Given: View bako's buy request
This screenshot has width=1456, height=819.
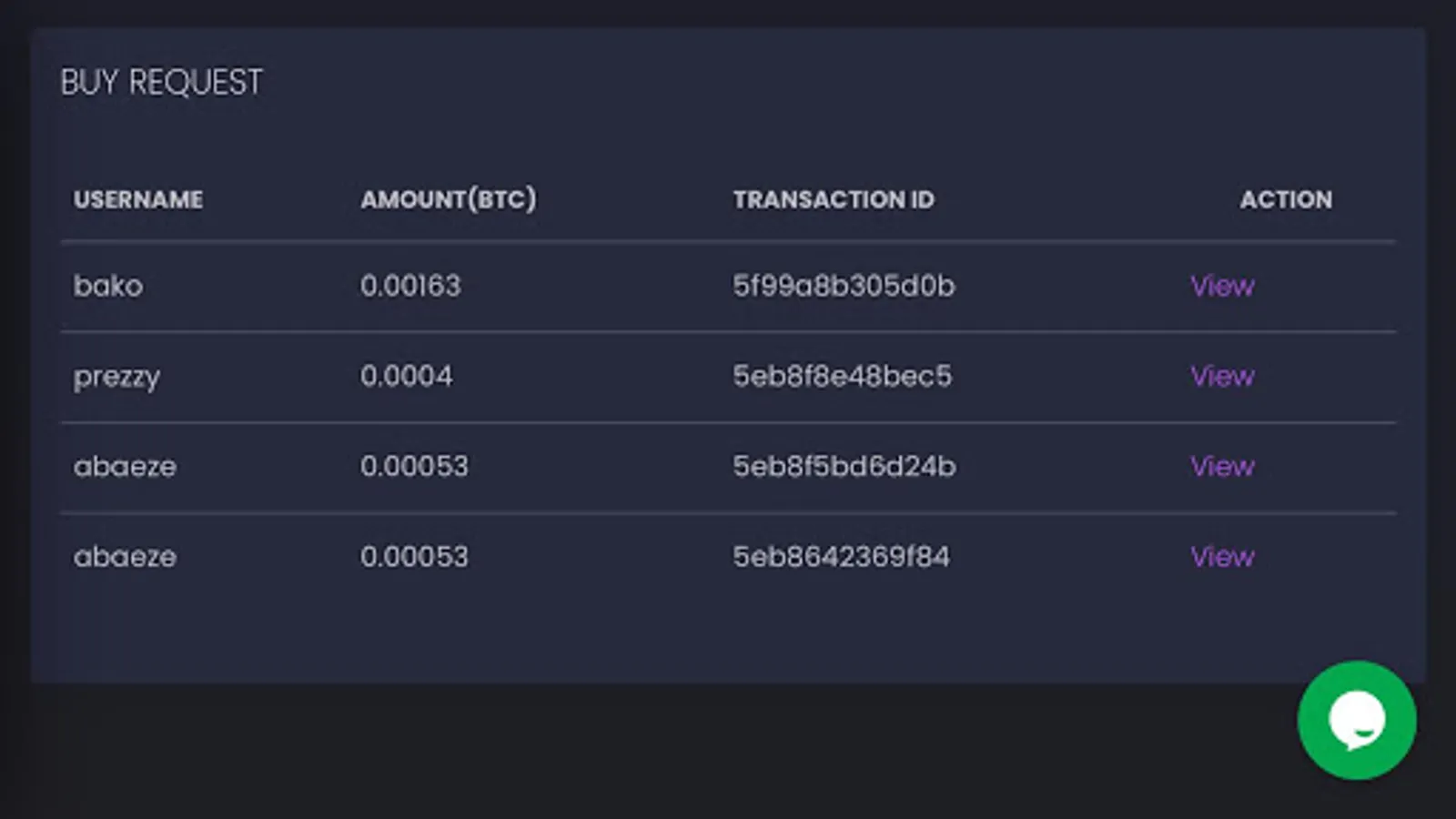Looking at the screenshot, I should point(1222,286).
